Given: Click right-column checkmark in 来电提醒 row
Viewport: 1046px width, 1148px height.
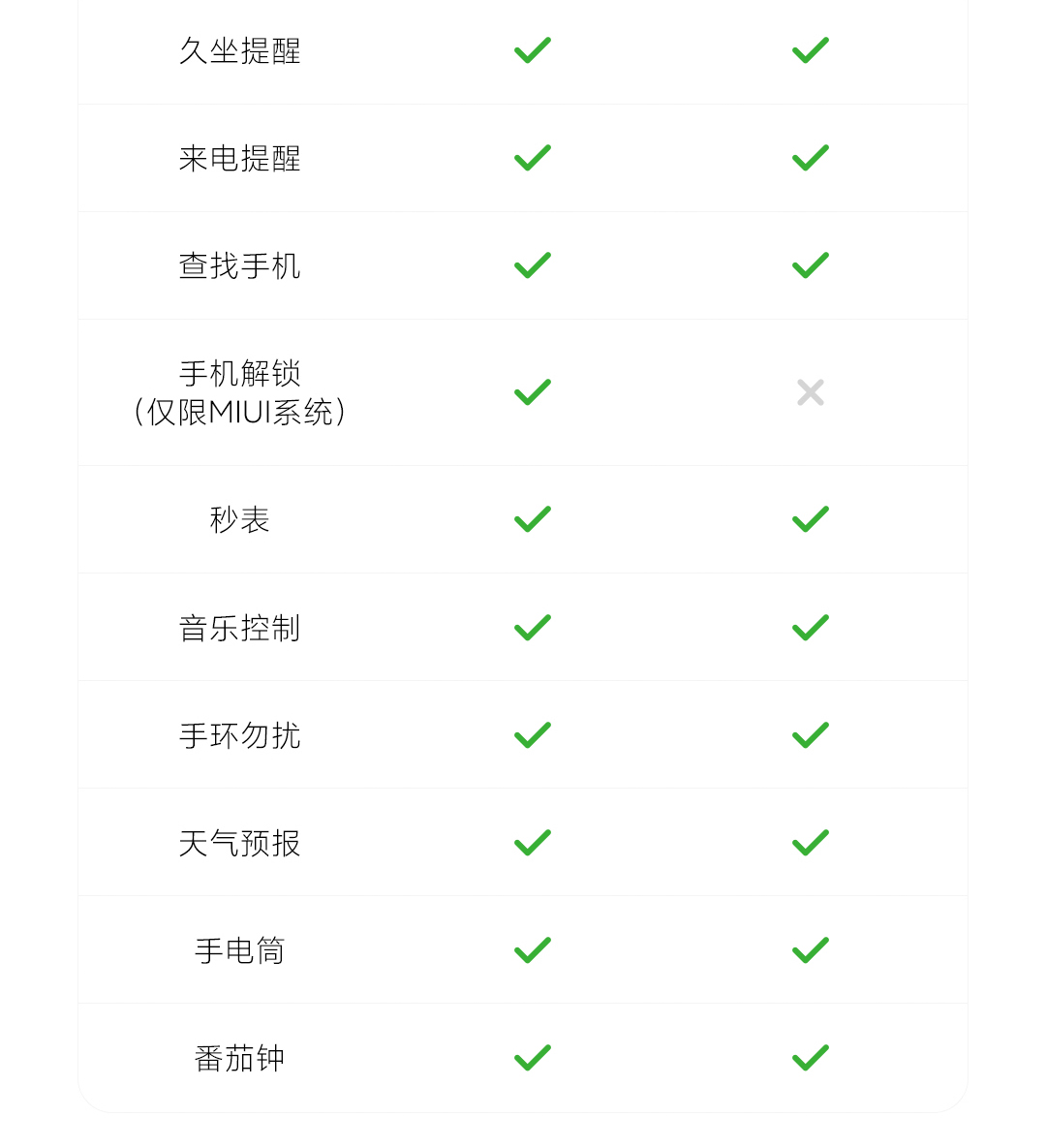Looking at the screenshot, I should [x=810, y=158].
